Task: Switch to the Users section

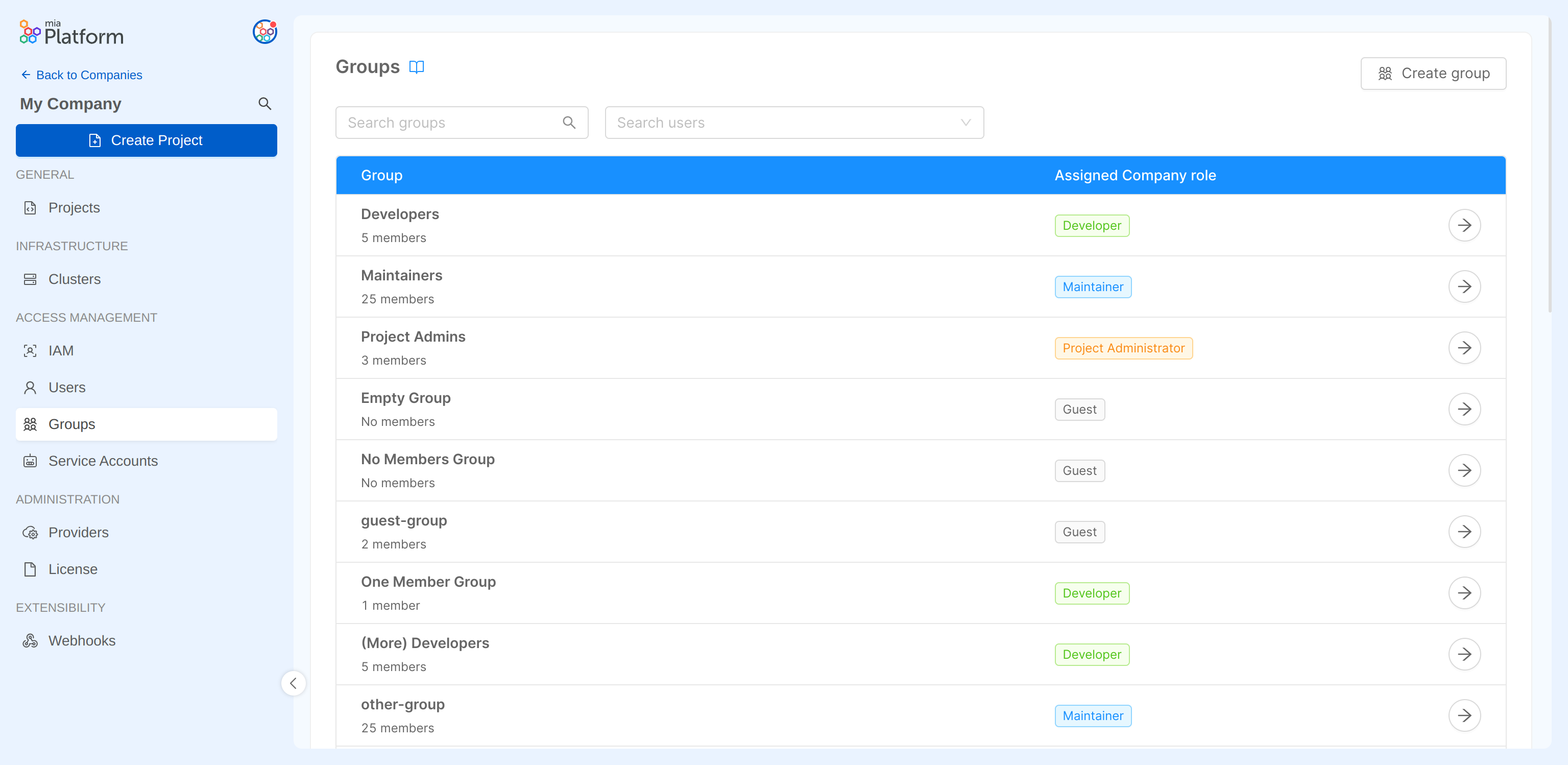Action: tap(67, 387)
